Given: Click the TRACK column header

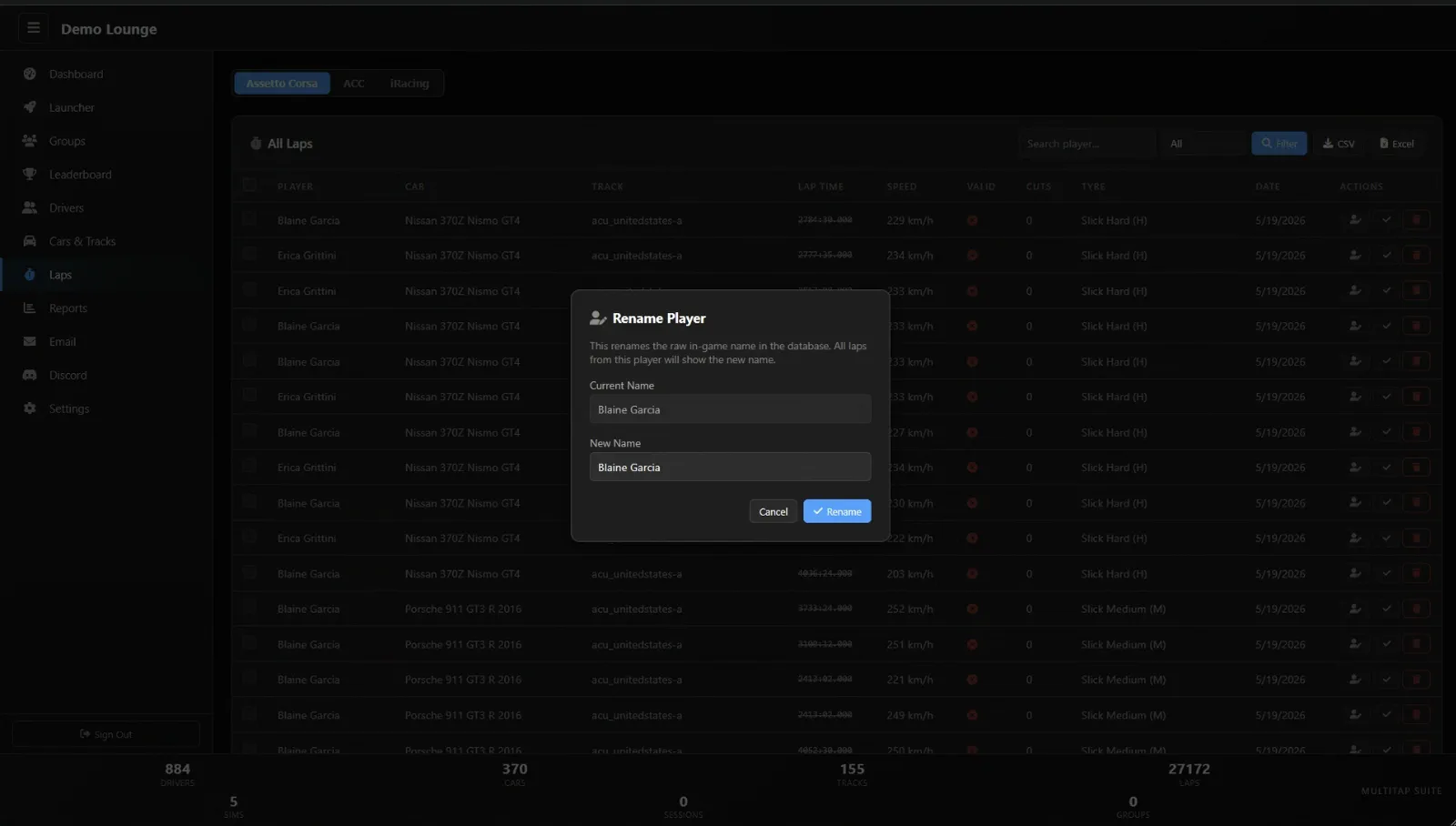Looking at the screenshot, I should [608, 186].
